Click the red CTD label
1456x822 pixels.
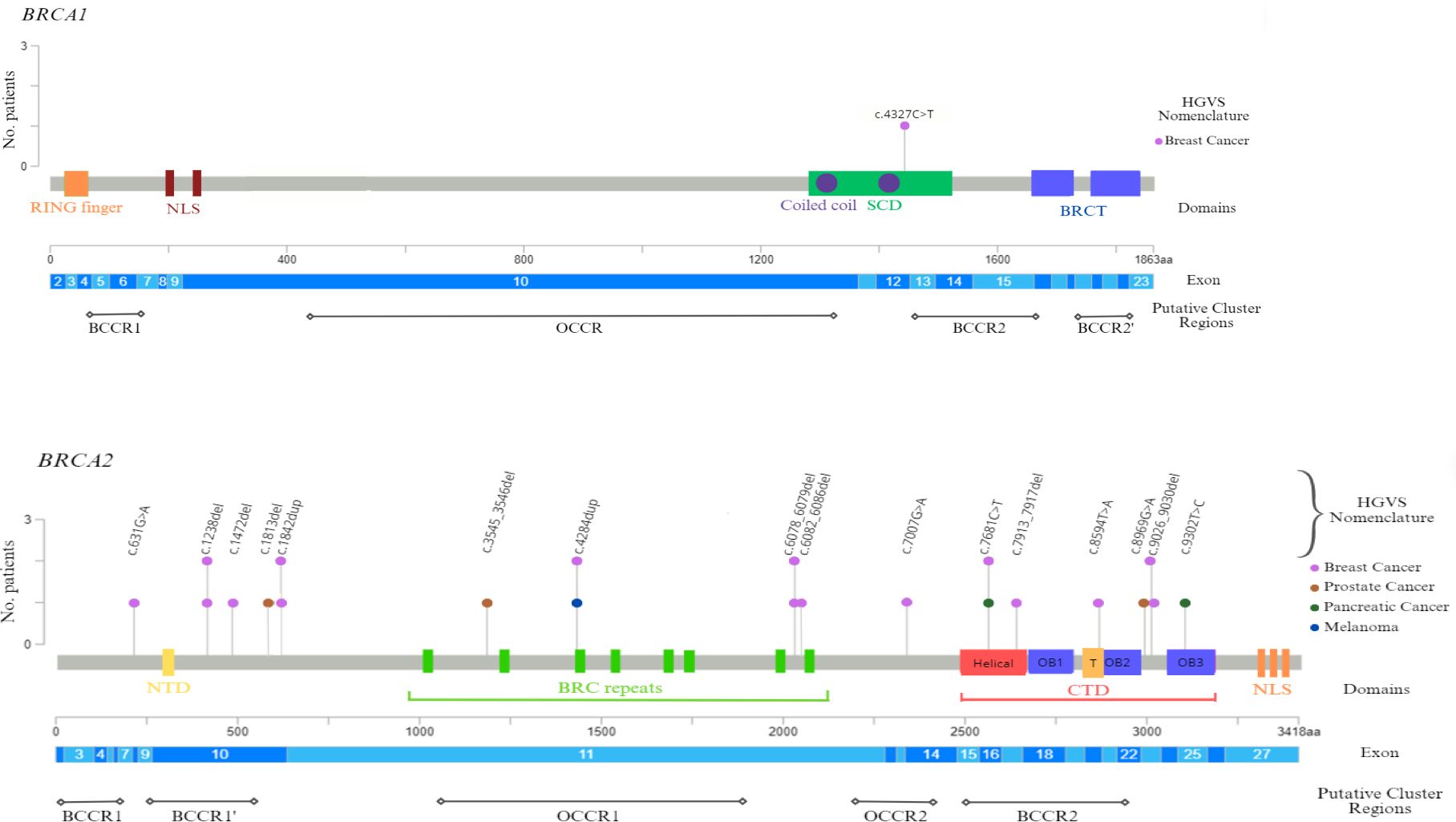[x=1088, y=690]
